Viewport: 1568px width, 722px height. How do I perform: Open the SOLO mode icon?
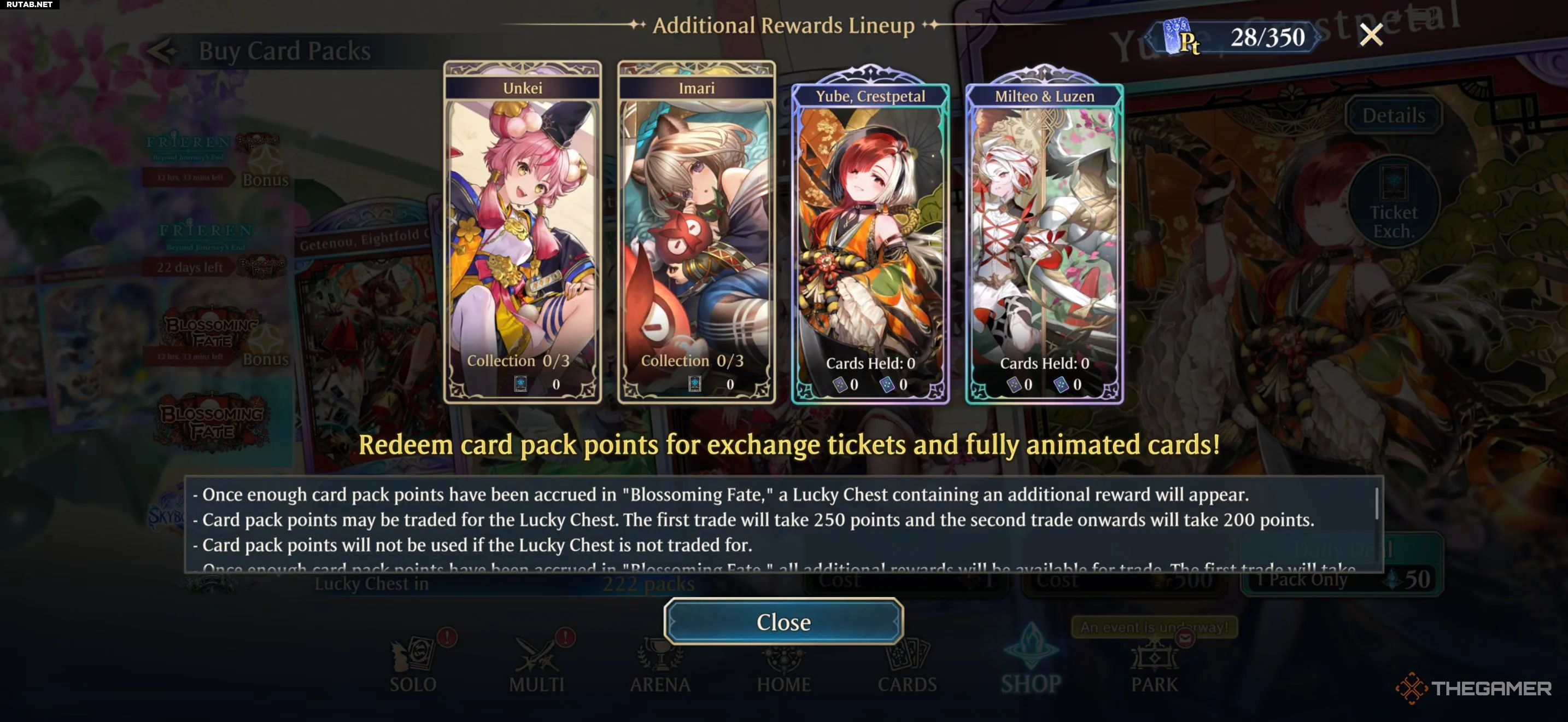[413, 665]
